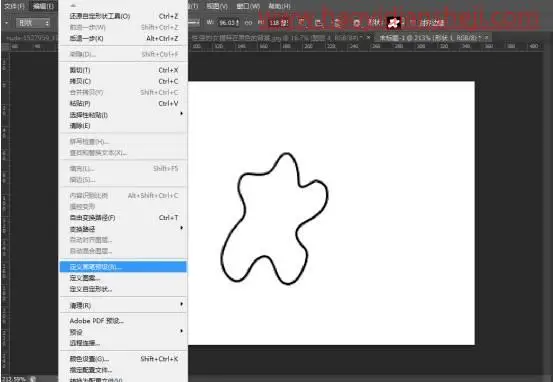This screenshot has height=382, width=553.
Task: Close the 未标题-1 document tab
Action: [x=487, y=37]
